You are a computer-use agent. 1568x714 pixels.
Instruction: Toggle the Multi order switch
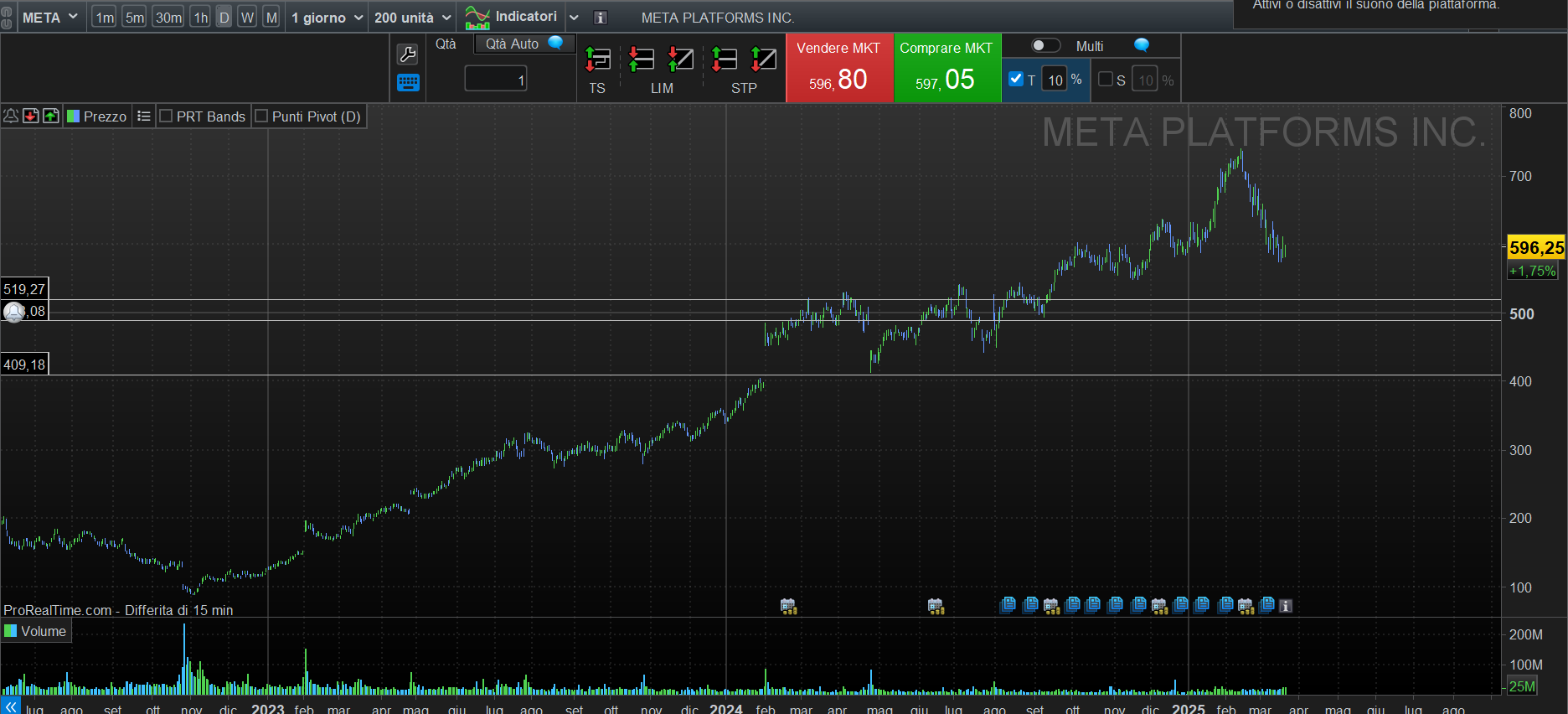point(1045,45)
